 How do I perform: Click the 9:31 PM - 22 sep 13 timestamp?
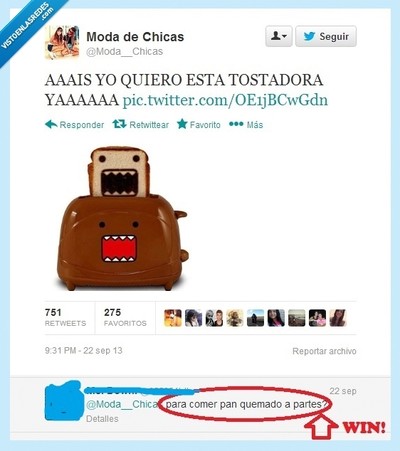[84, 351]
